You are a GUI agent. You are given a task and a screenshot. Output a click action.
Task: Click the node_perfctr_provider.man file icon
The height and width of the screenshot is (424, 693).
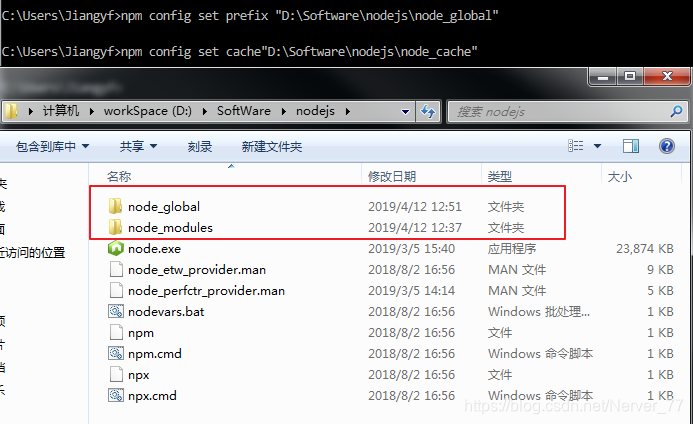click(116, 290)
